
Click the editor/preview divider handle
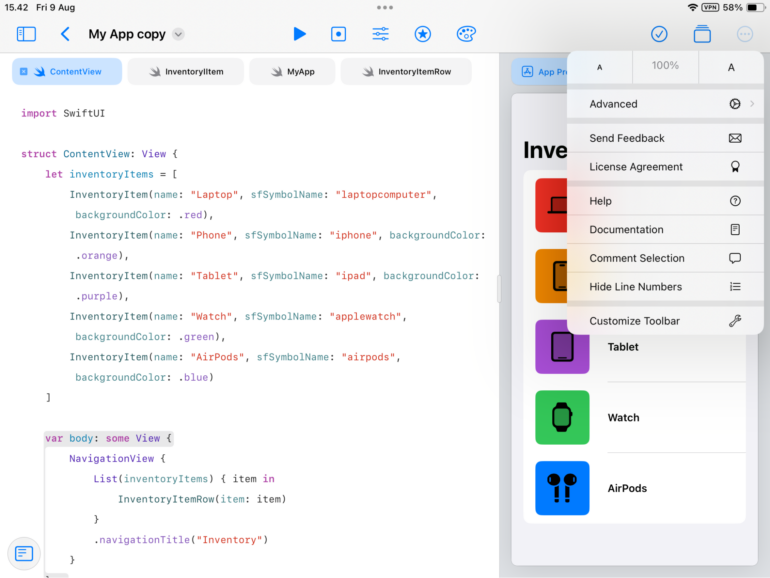tap(499, 288)
